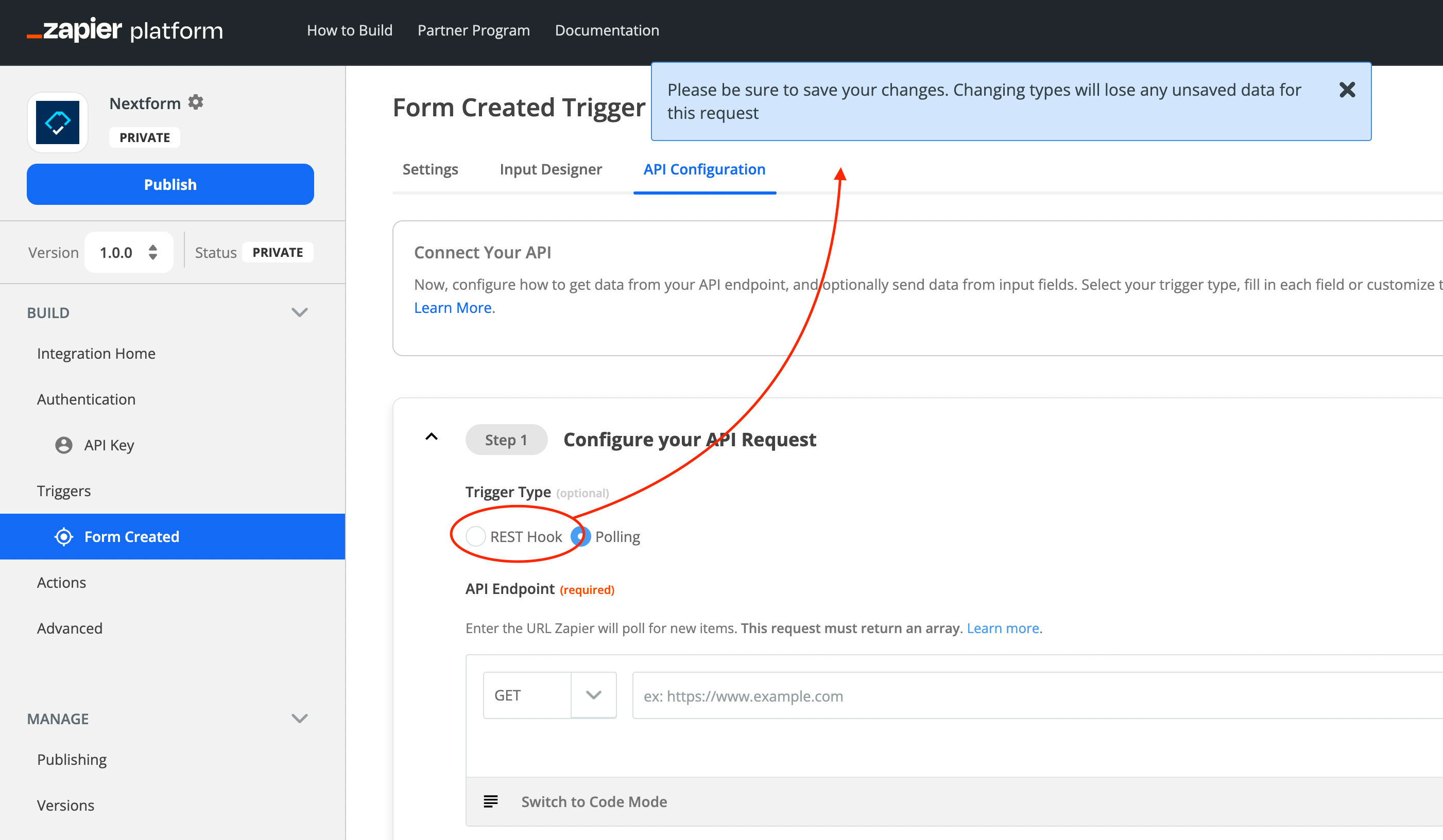This screenshot has width=1443, height=840.
Task: Open the Publishing page
Action: point(72,759)
